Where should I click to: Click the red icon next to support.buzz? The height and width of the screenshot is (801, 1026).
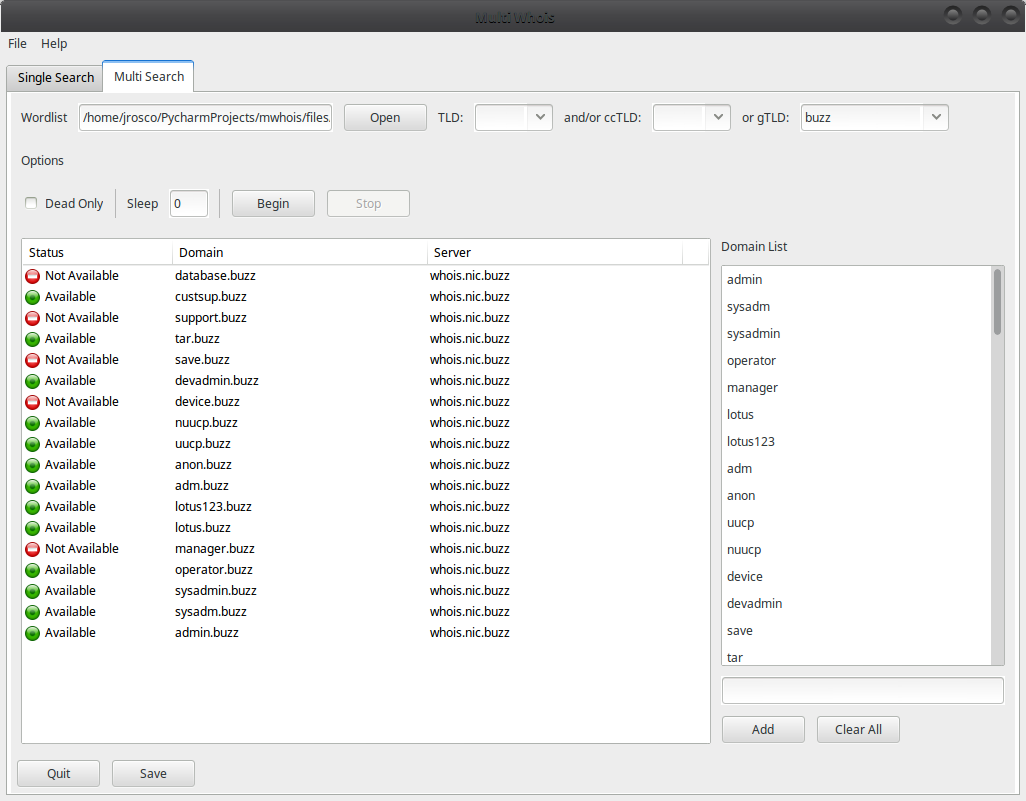tap(33, 318)
